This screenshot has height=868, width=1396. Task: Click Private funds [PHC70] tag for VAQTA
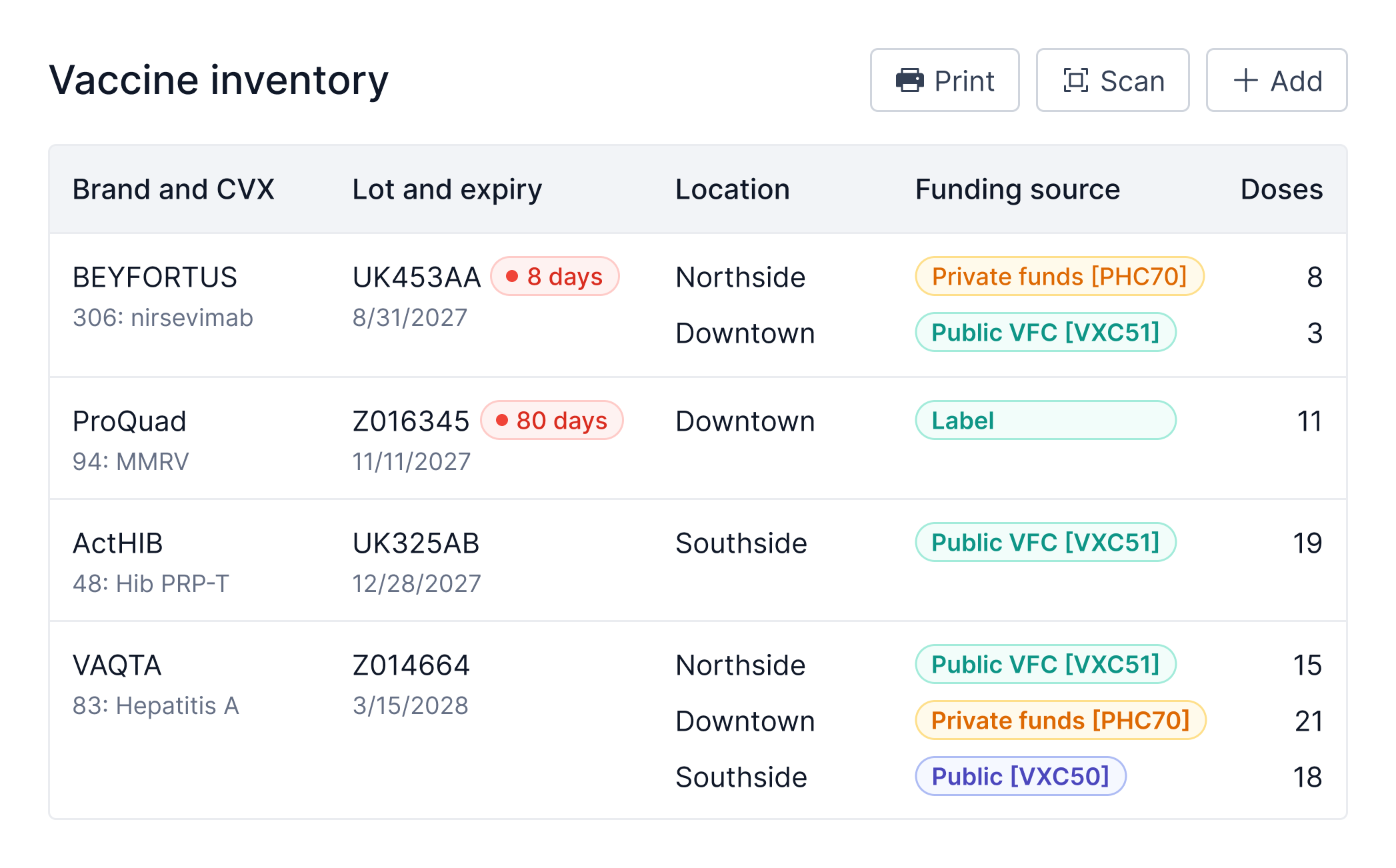point(1061,721)
